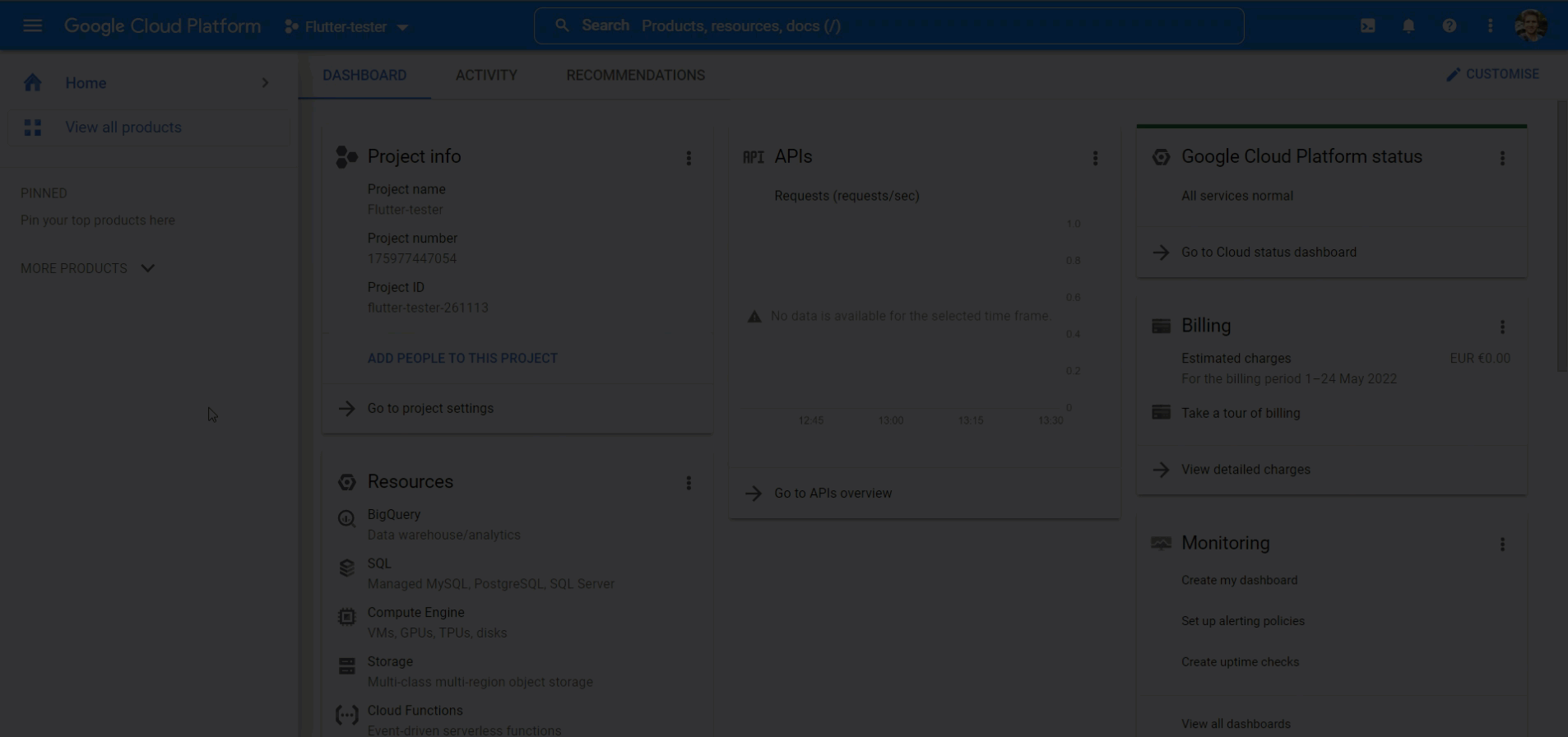Switch to the Dashboard tab
The image size is (1568, 737).
click(364, 75)
